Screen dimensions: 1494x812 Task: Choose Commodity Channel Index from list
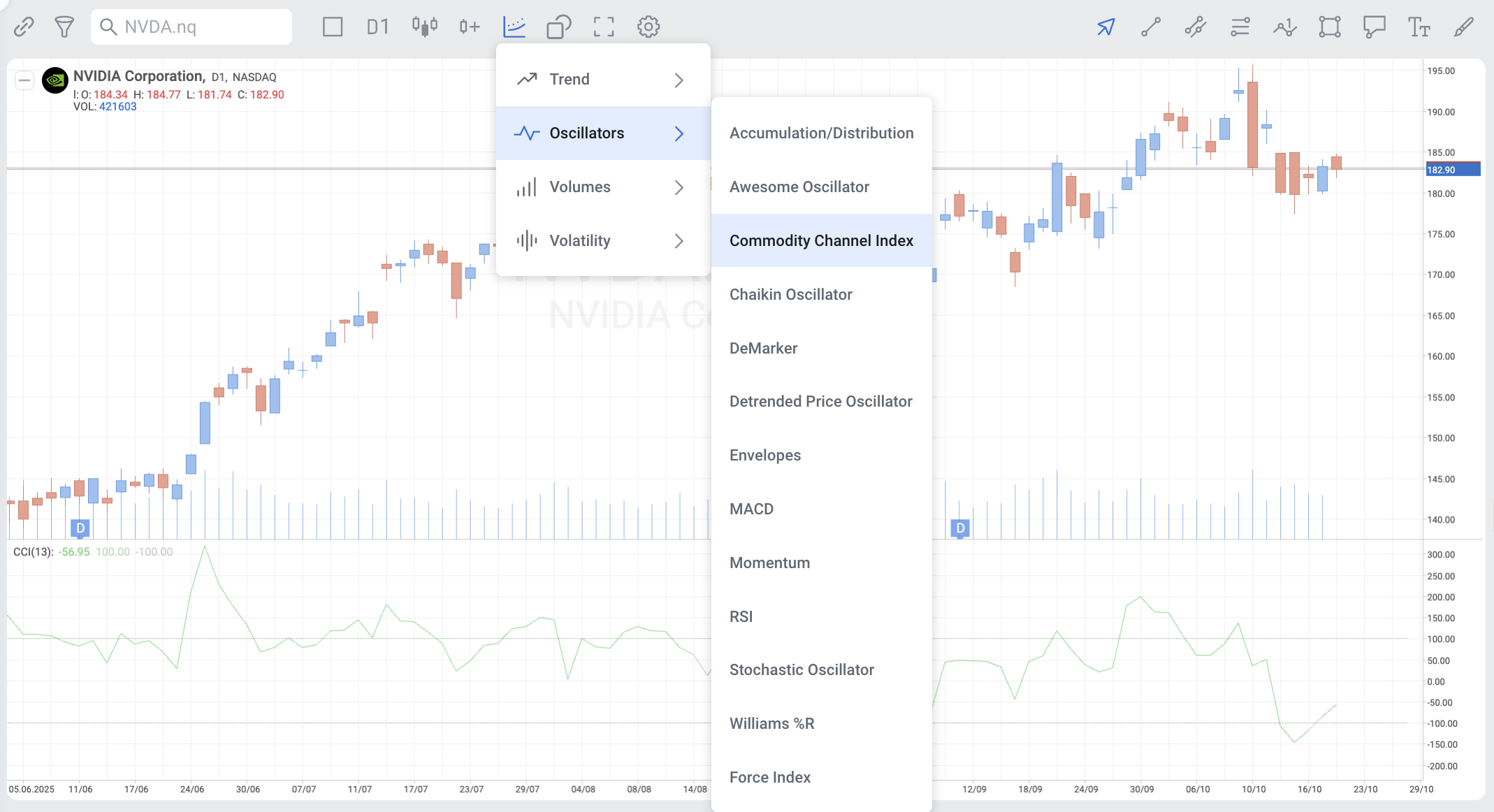821,241
